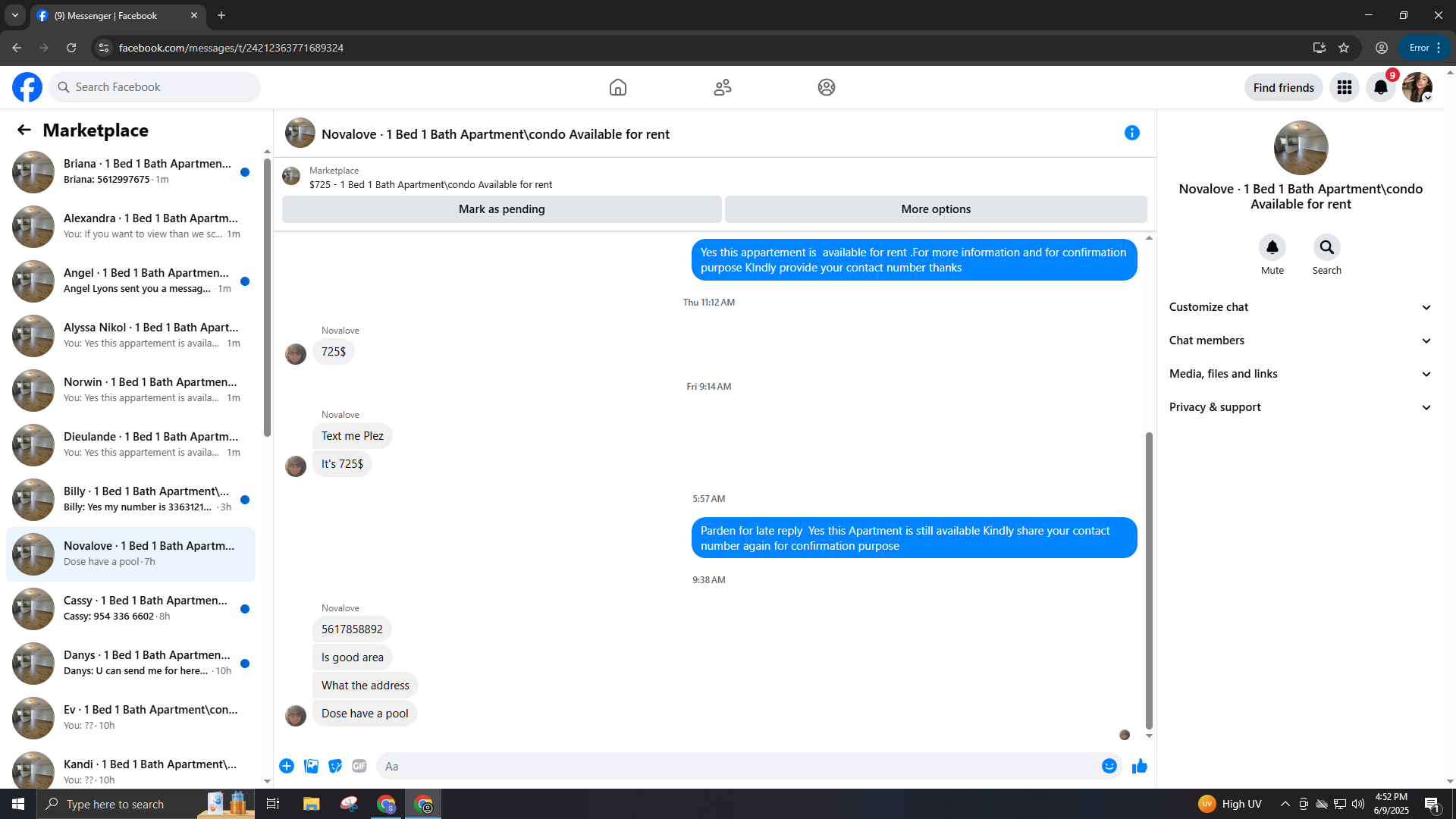
Task: Open the Facebook home logo
Action: coord(27,87)
